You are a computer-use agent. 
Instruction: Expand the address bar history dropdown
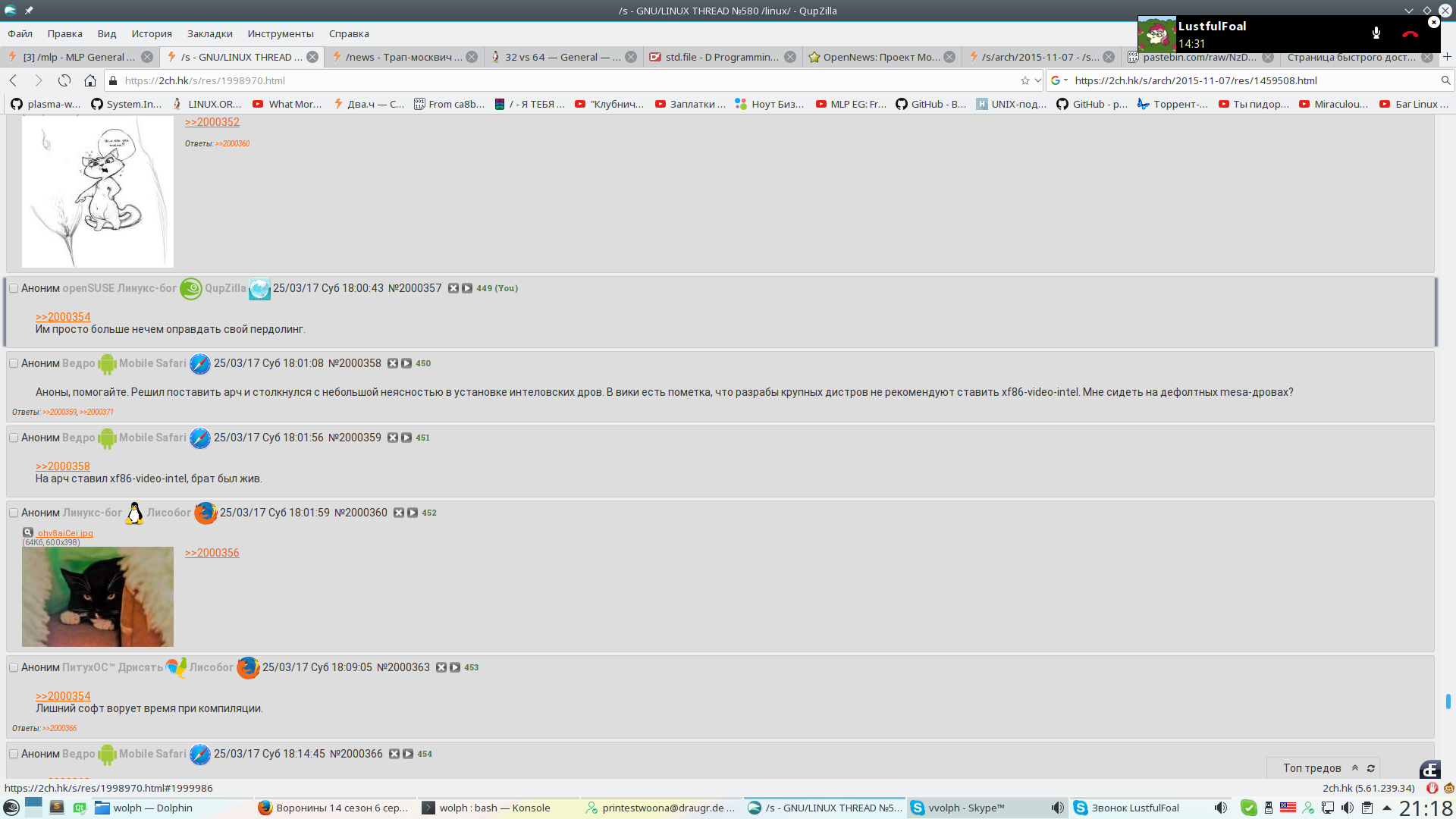[1038, 80]
